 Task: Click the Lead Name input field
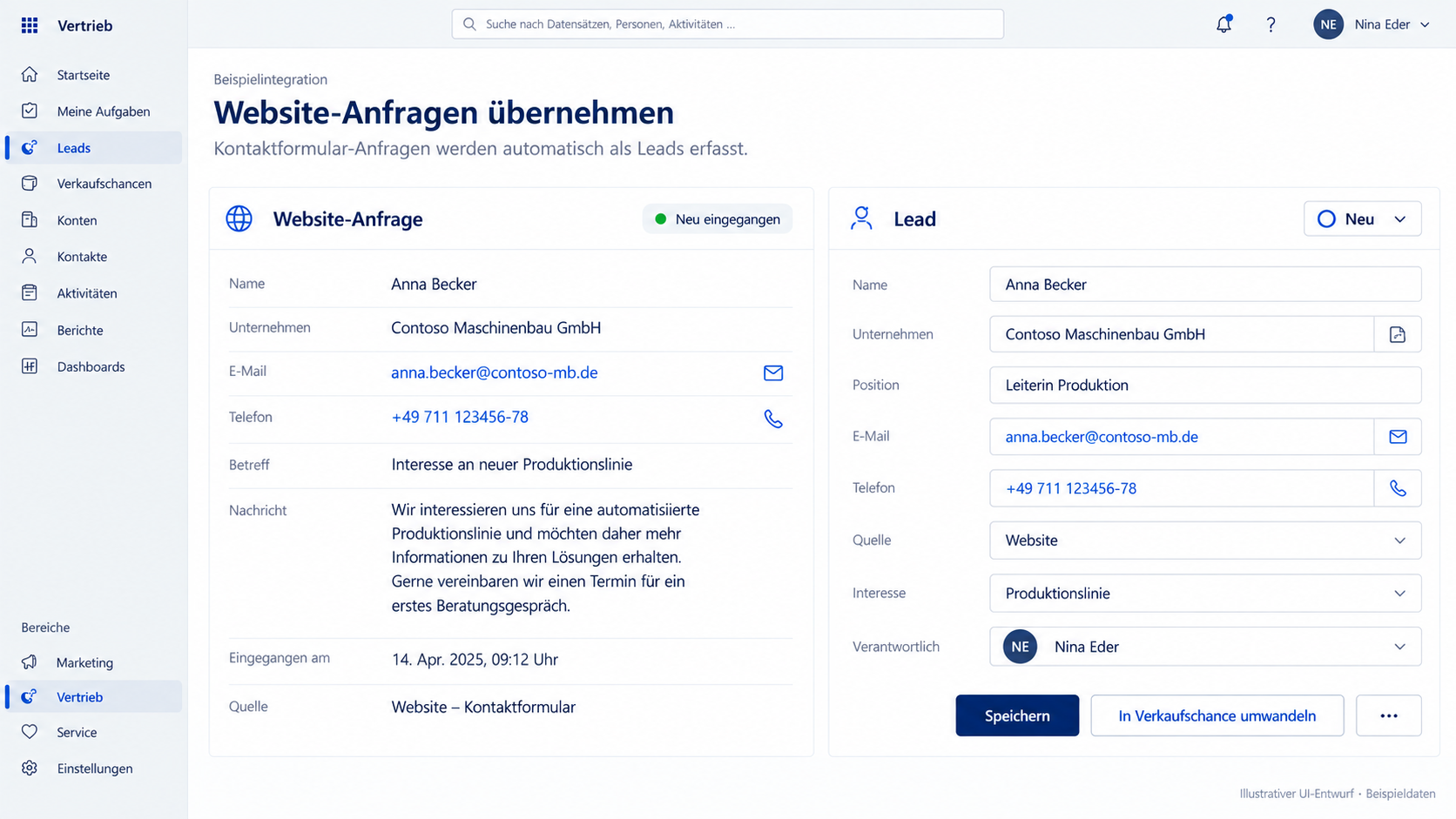[1205, 285]
